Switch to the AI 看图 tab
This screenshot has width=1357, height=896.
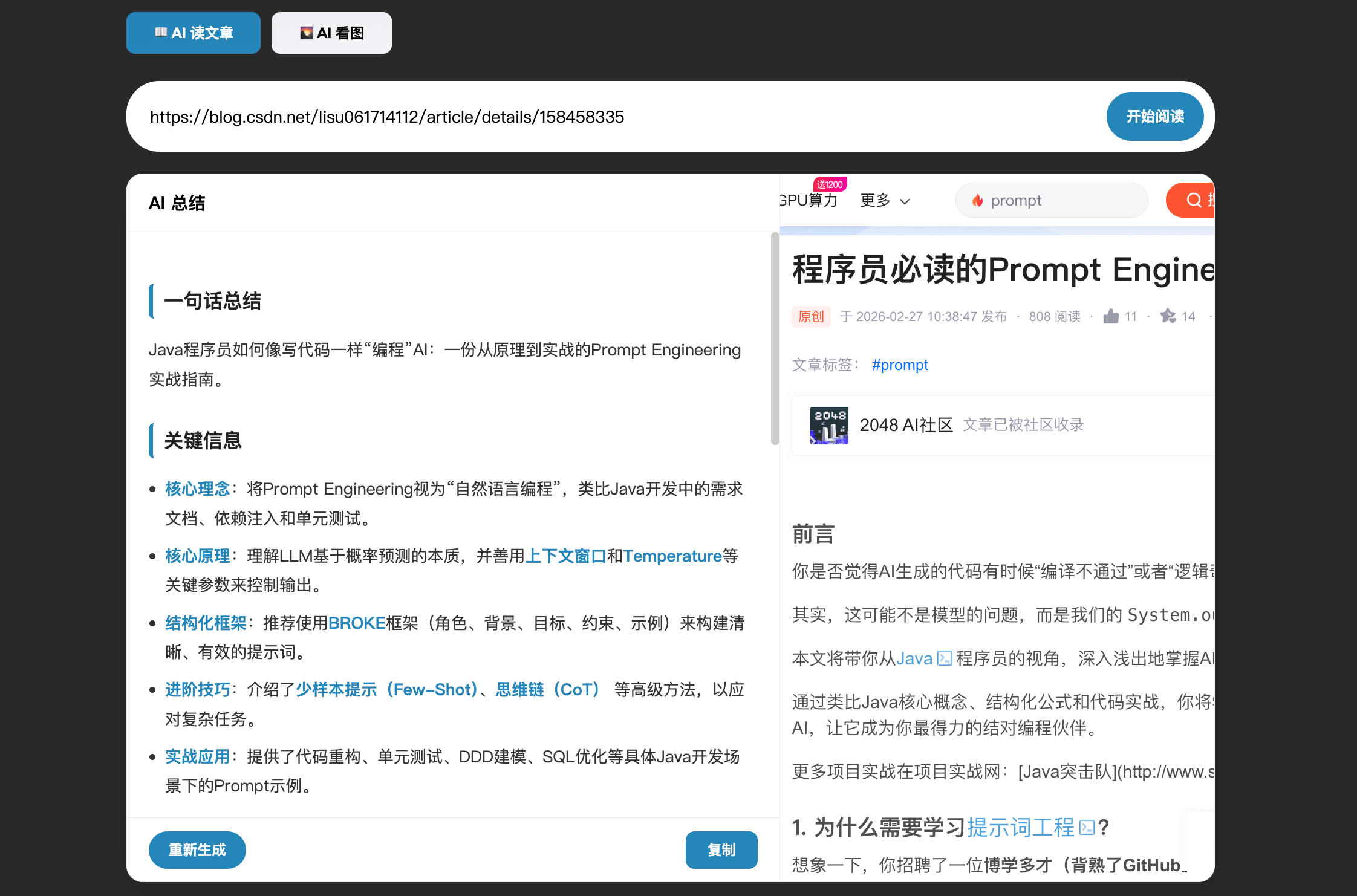tap(331, 33)
